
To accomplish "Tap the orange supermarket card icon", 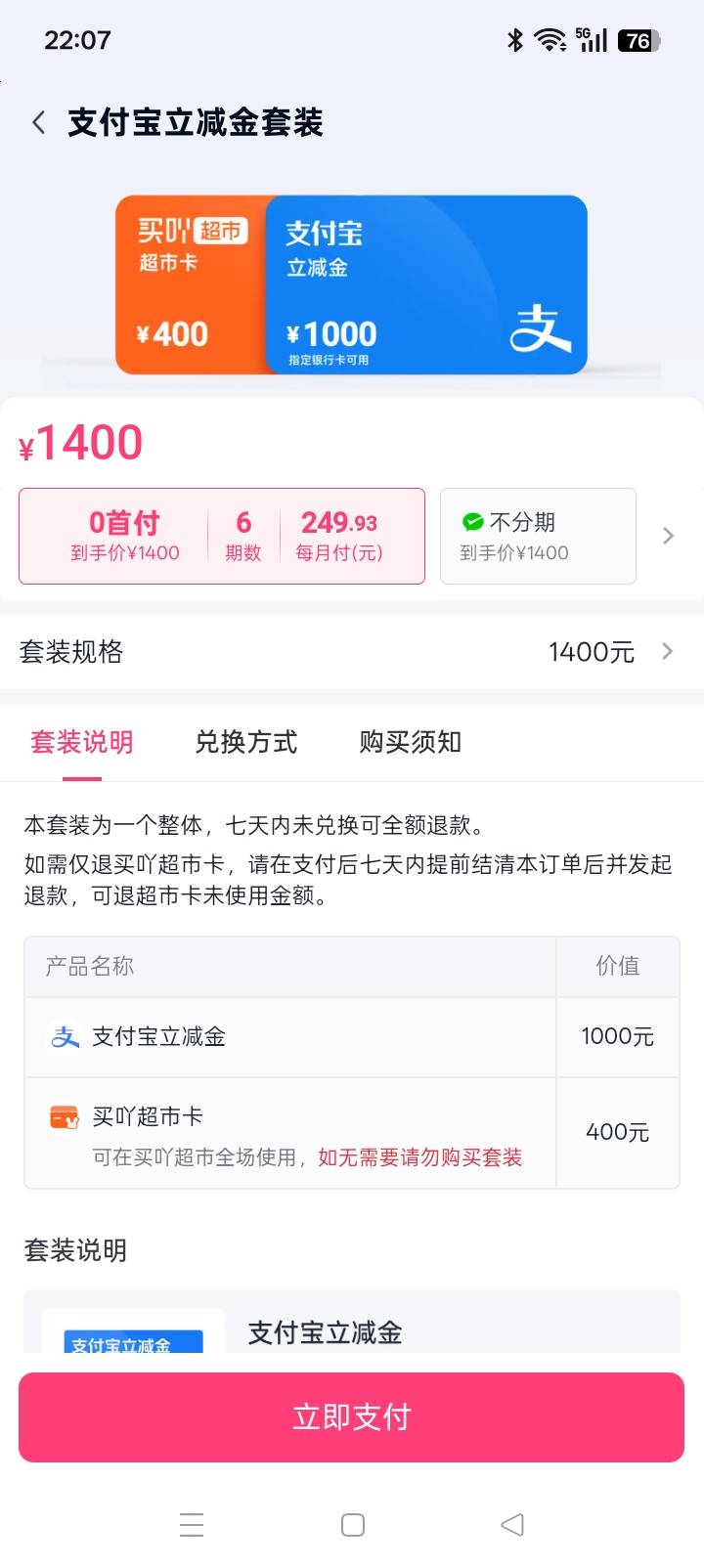I will click(x=65, y=1116).
